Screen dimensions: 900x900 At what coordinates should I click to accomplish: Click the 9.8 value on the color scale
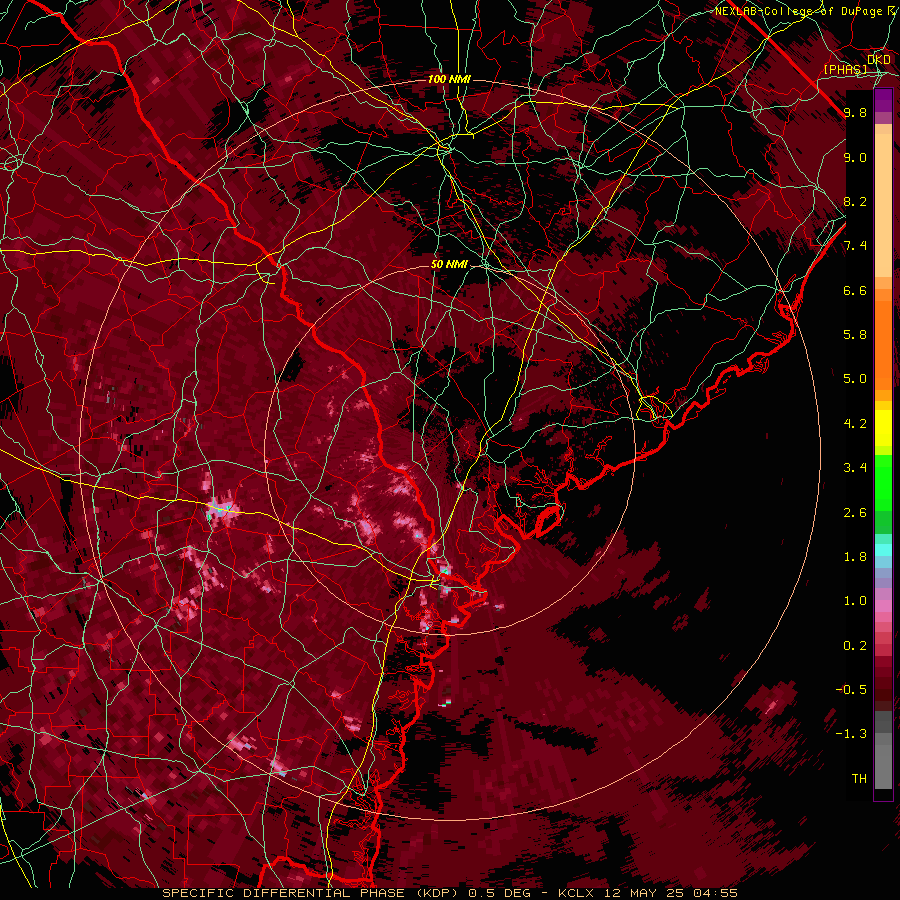click(855, 112)
